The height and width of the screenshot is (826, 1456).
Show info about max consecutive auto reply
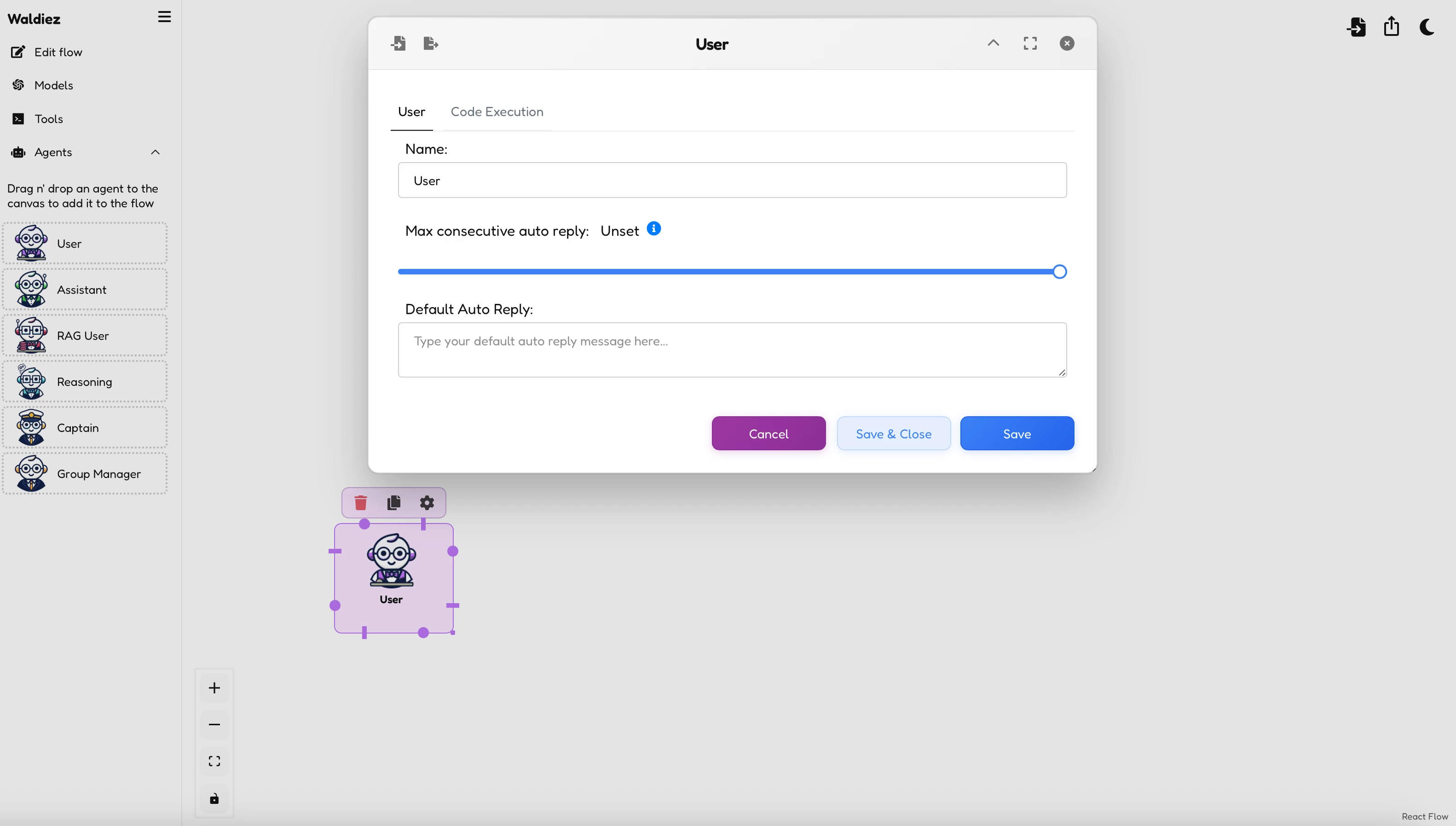point(654,229)
